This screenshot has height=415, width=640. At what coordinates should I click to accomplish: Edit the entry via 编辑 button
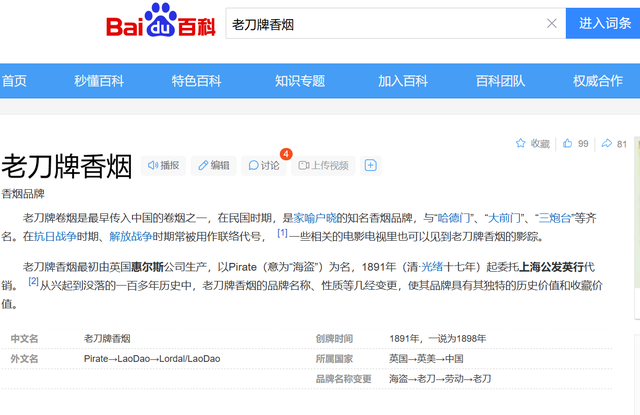(212, 165)
